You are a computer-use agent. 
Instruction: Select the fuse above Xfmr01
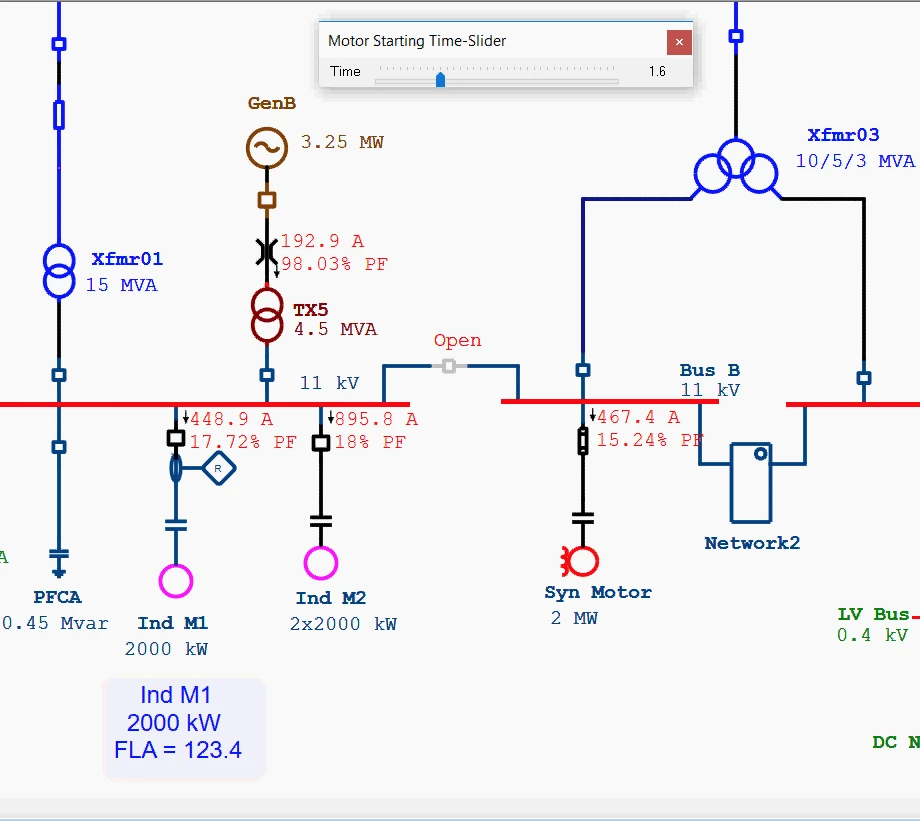tap(59, 115)
